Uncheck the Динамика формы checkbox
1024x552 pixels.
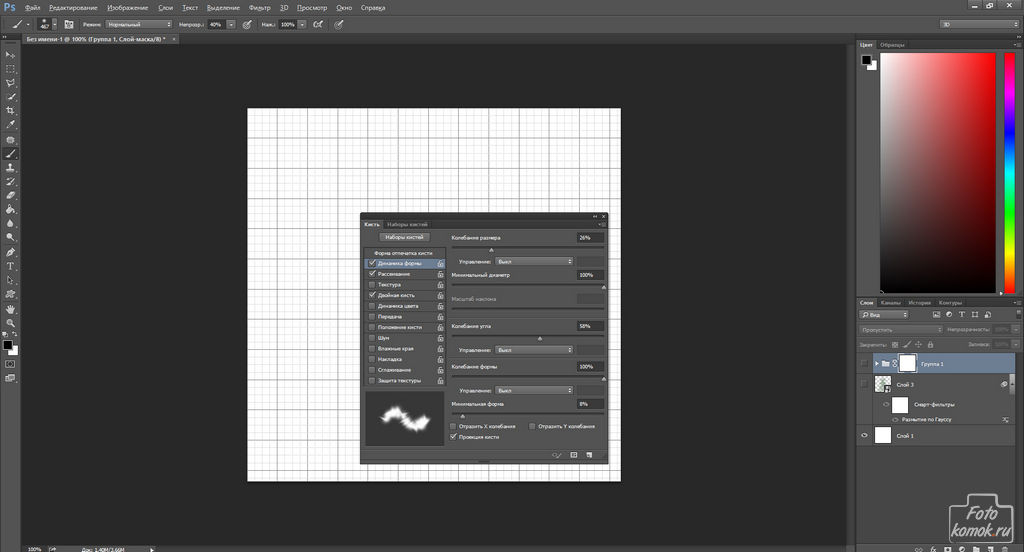[372, 263]
